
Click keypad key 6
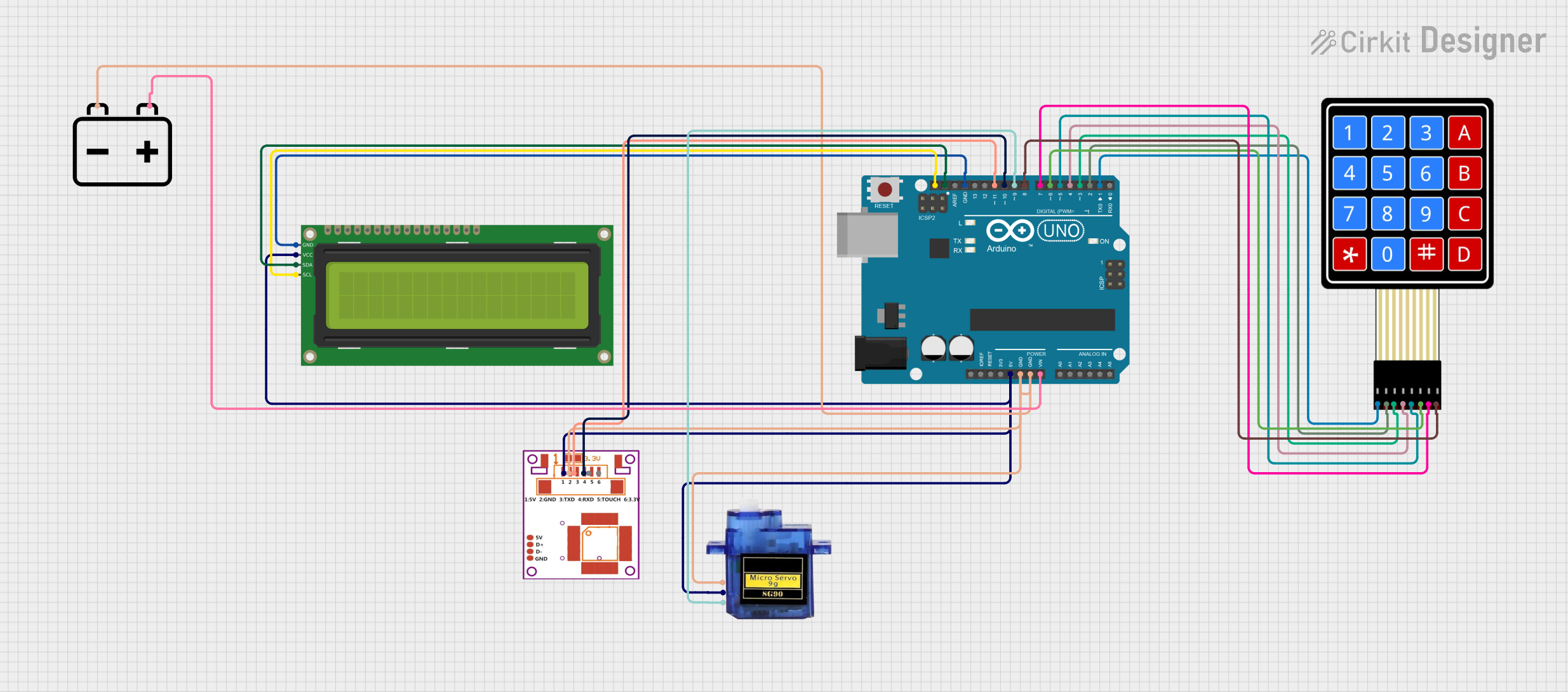click(x=1426, y=173)
